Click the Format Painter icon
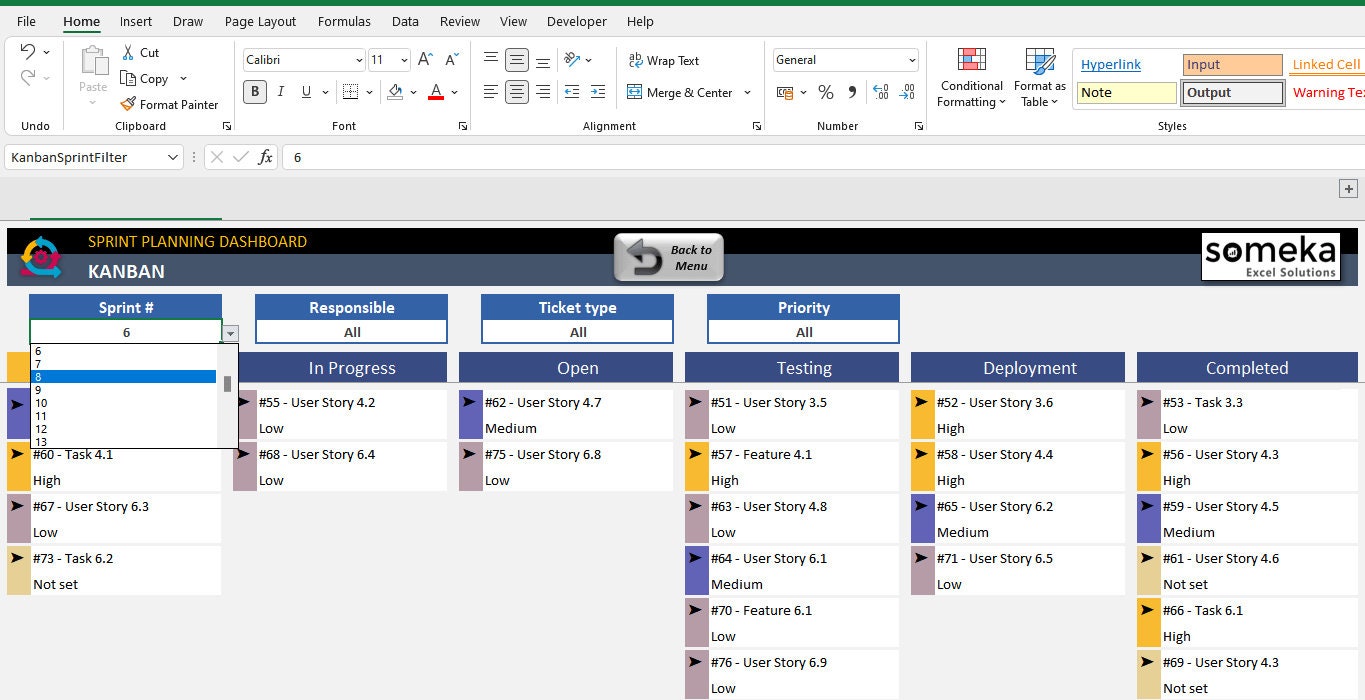 tap(128, 104)
